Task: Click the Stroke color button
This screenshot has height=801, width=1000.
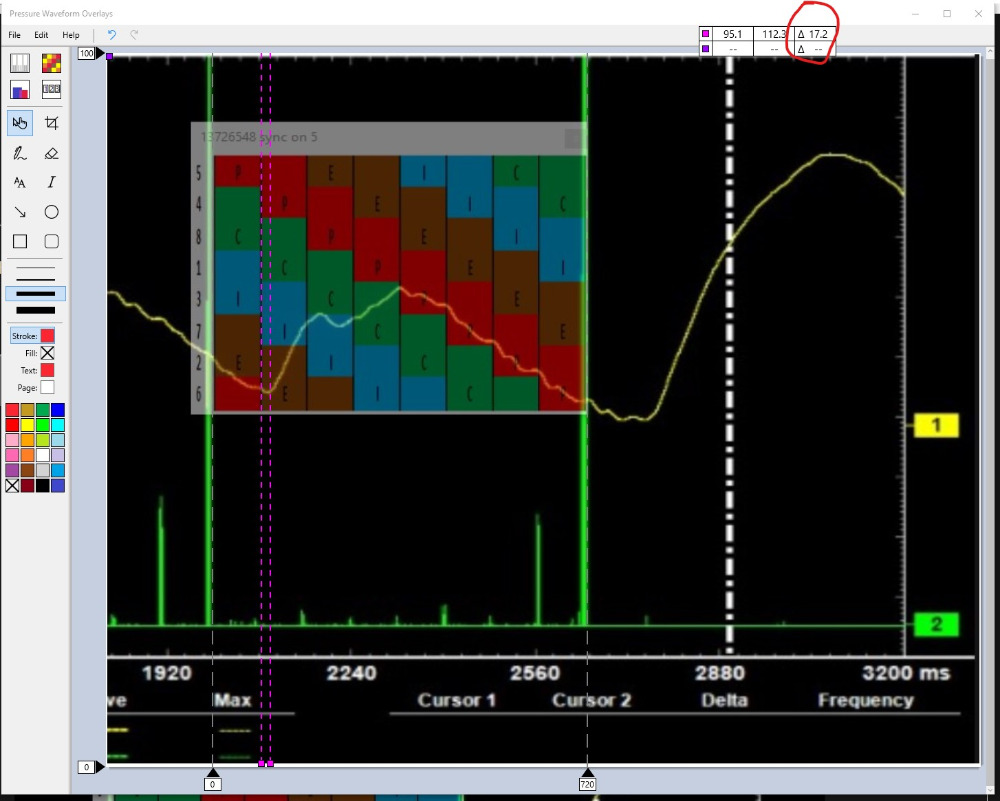Action: pyautogui.click(x=47, y=336)
